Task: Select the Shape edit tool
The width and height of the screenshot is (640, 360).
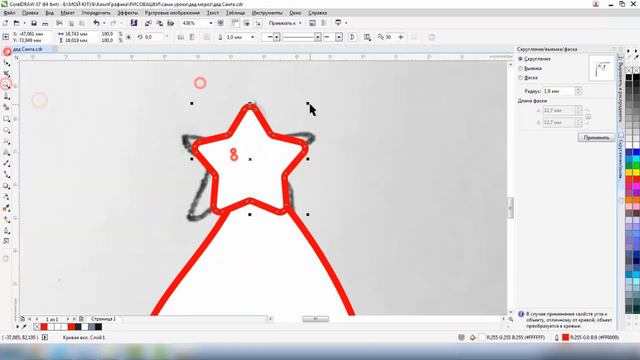Action: pyautogui.click(x=7, y=63)
